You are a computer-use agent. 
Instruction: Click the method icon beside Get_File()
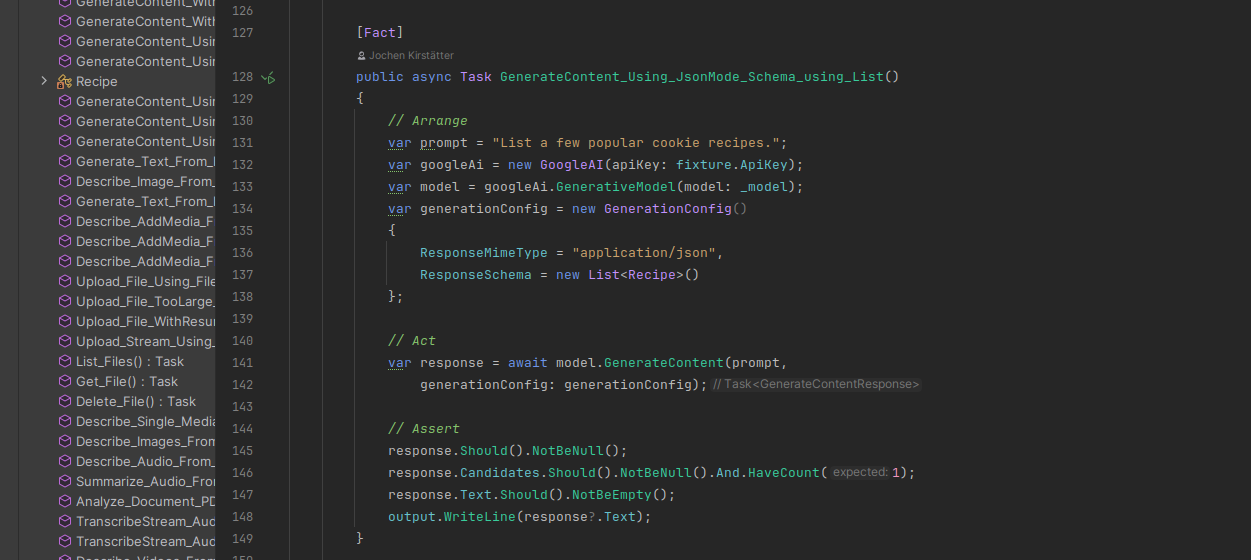pyautogui.click(x=65, y=382)
